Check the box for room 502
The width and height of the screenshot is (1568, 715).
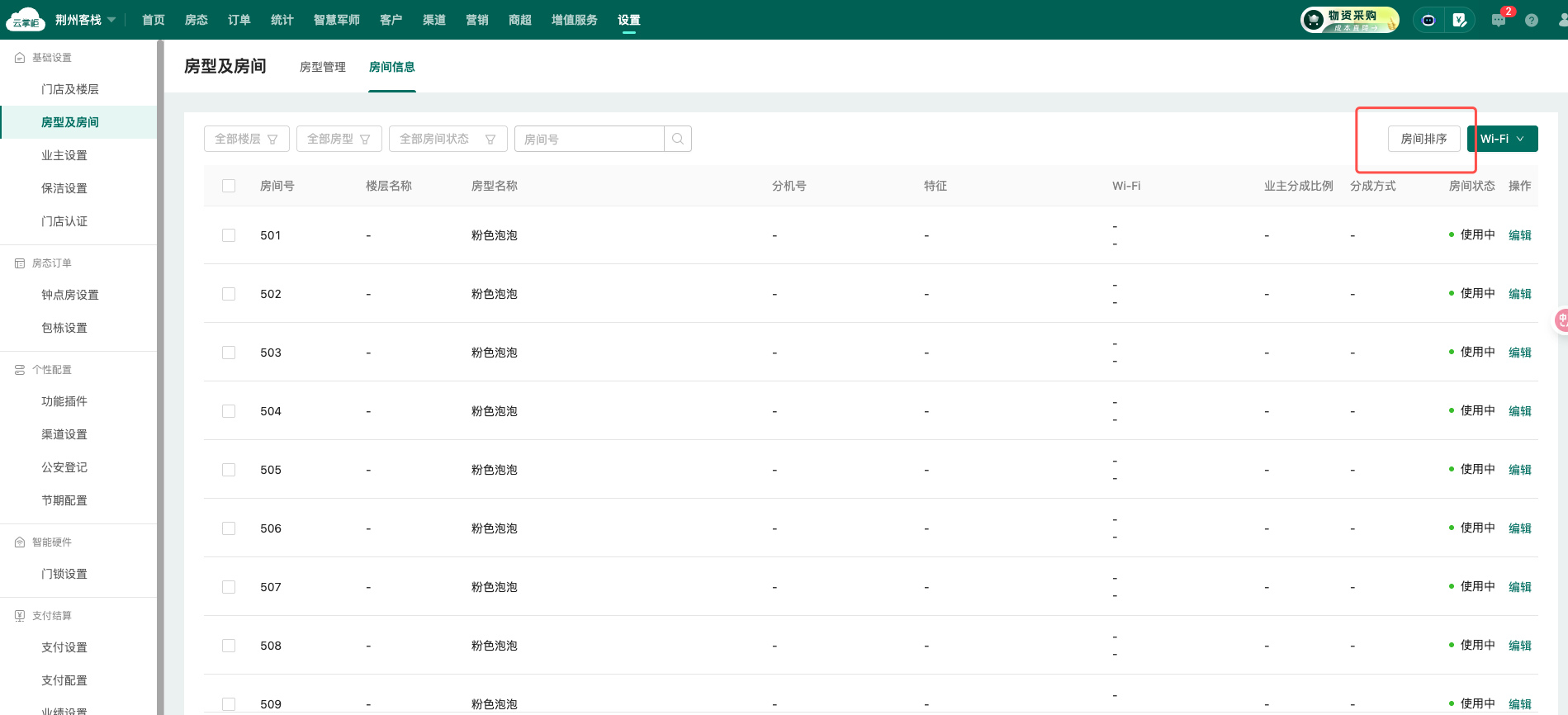(229, 294)
